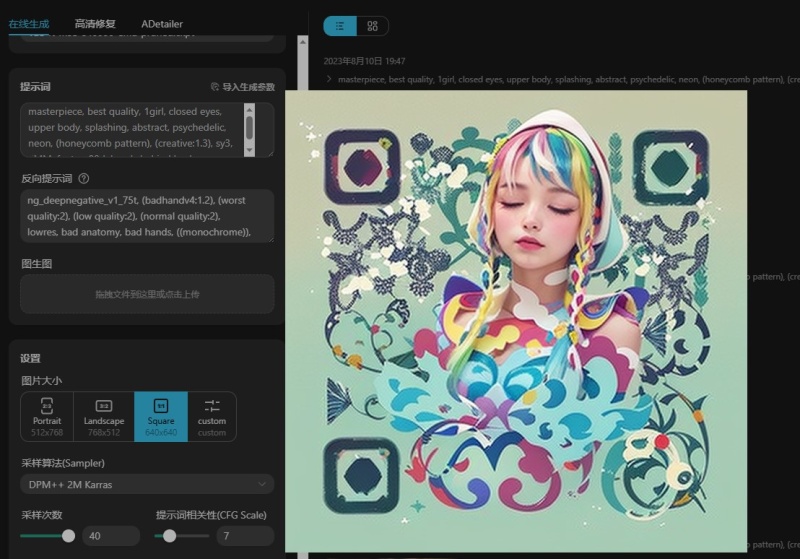Click 导入生成参数 import button
The image size is (800, 559).
(243, 87)
